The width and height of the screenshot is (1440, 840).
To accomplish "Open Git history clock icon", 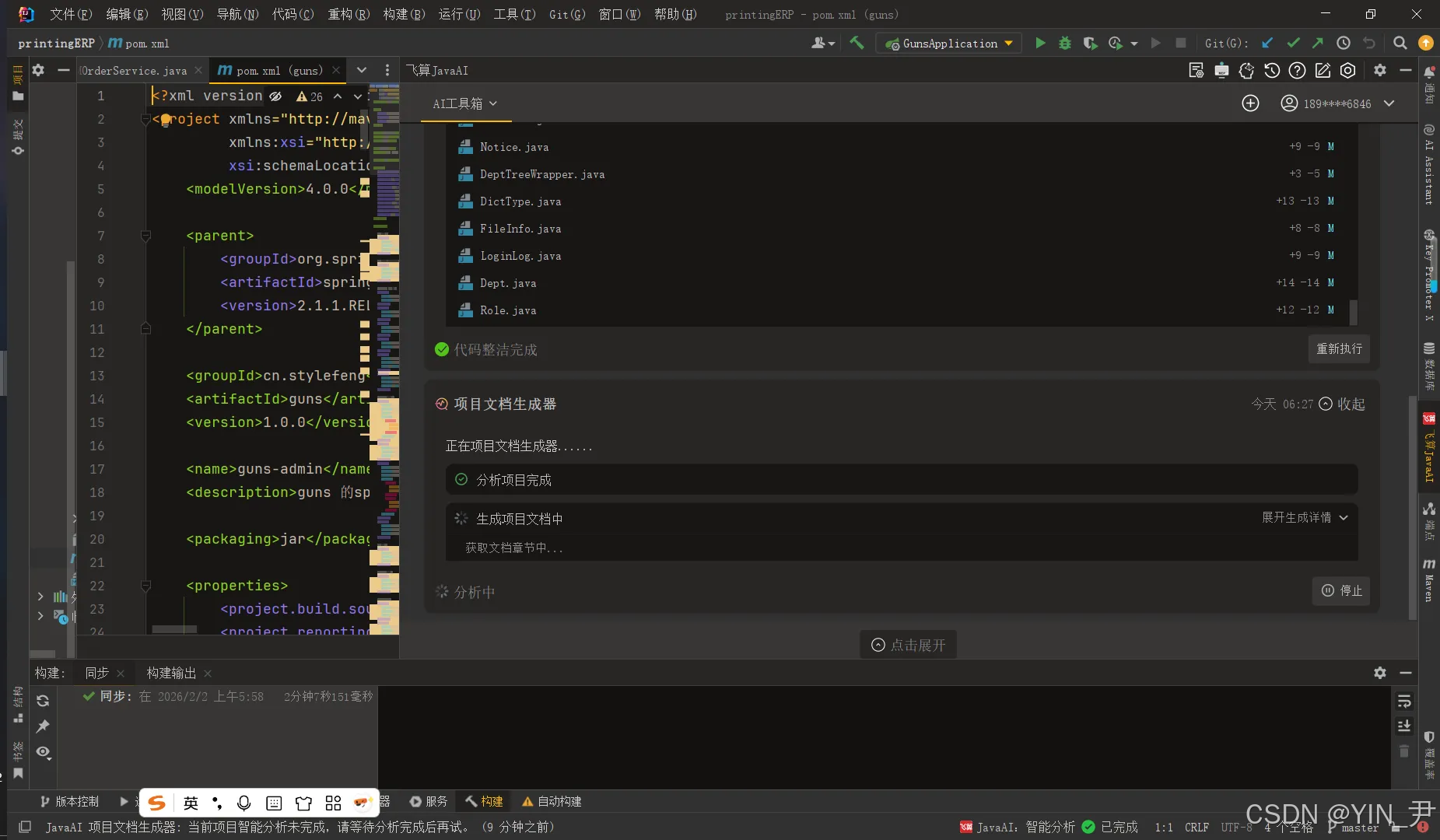I will point(1344,43).
